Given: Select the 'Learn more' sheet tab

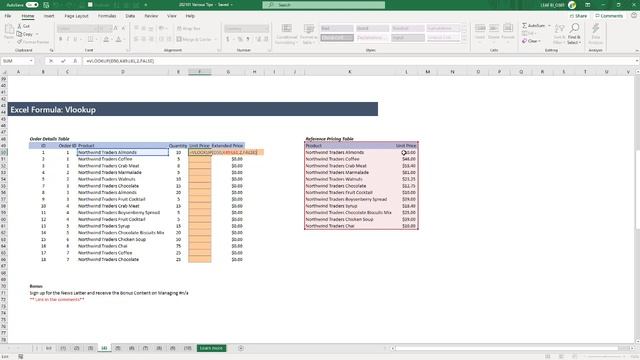Looking at the screenshot, I should pyautogui.click(x=211, y=348).
